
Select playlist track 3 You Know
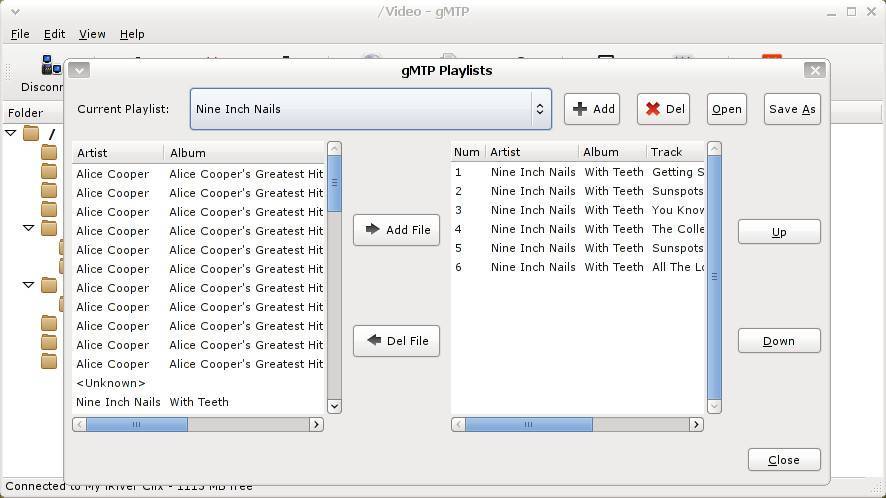coord(578,210)
